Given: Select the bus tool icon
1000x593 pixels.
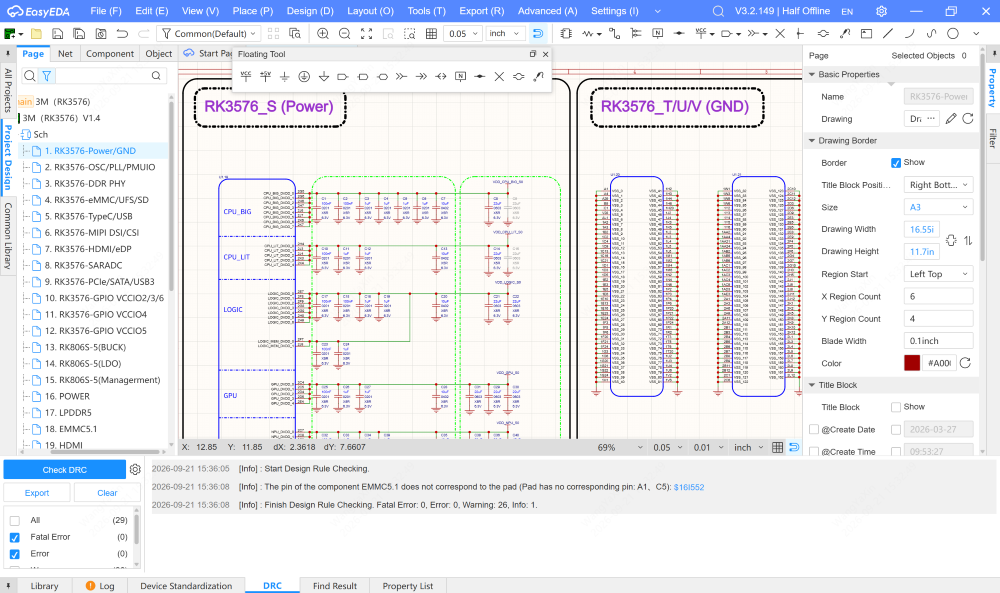Looking at the screenshot, I should coord(636,34).
